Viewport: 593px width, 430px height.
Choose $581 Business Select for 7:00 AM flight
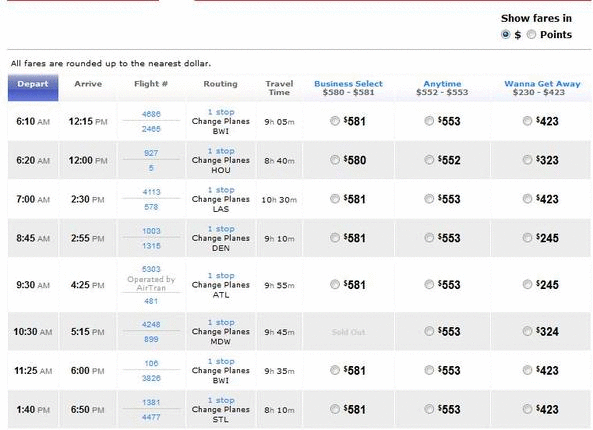(x=335, y=199)
